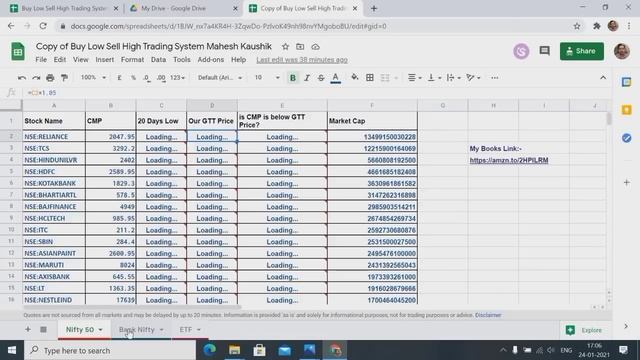Open the merge cells options arrow

tap(396, 78)
